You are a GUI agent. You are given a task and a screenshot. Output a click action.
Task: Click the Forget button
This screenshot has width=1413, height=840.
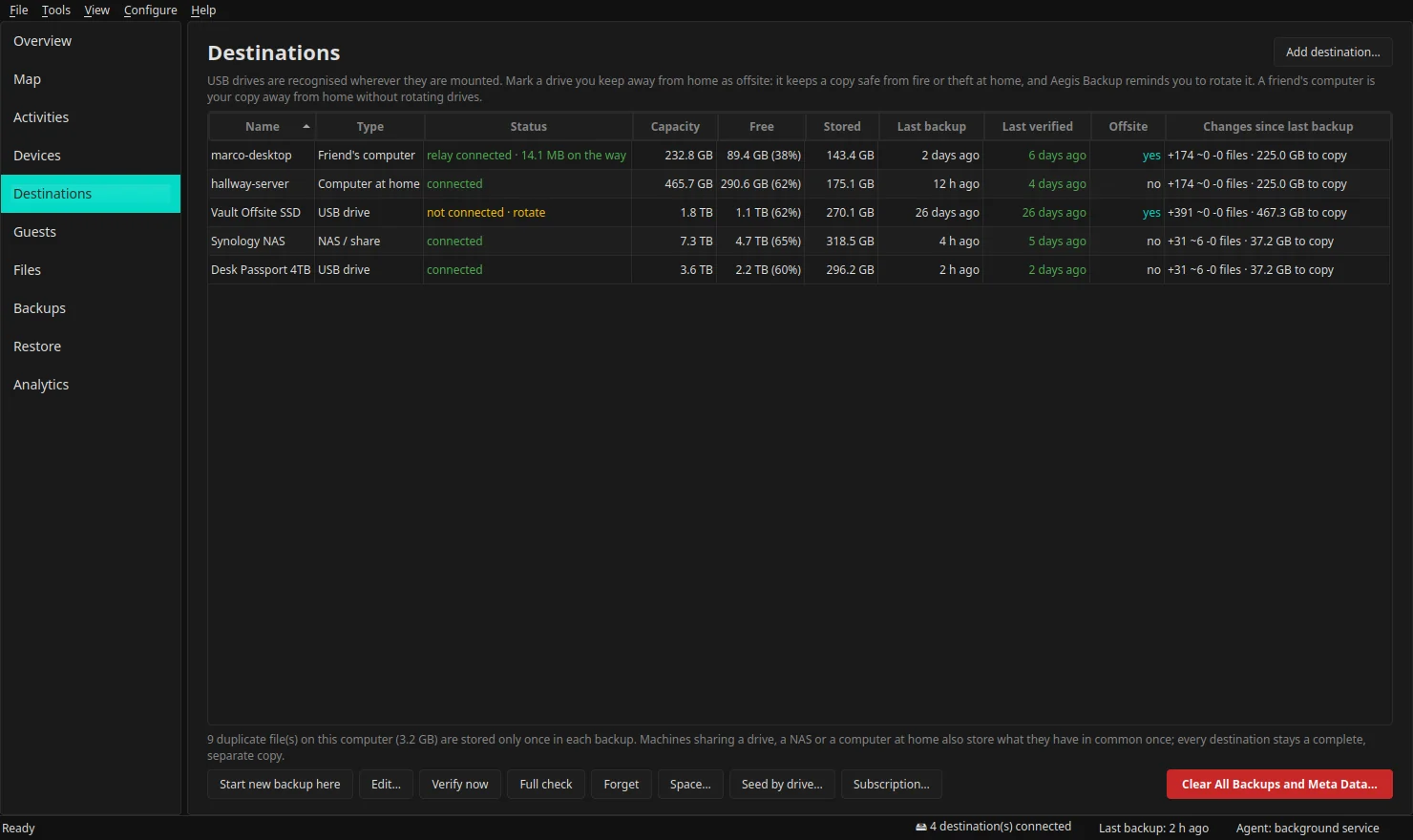(622, 785)
